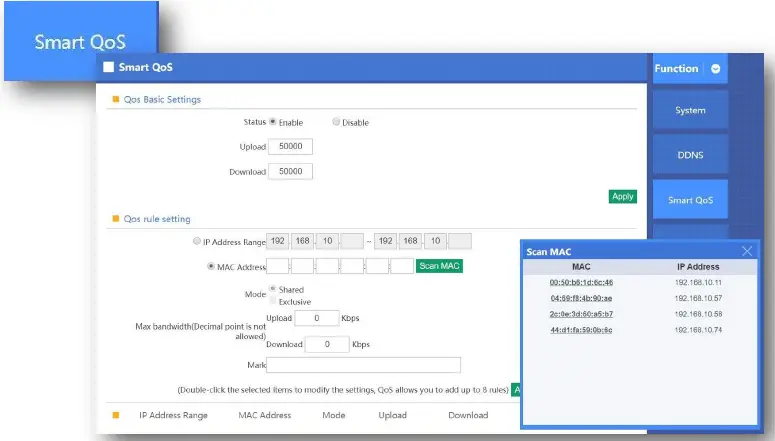Open the System menu item

coord(690,110)
